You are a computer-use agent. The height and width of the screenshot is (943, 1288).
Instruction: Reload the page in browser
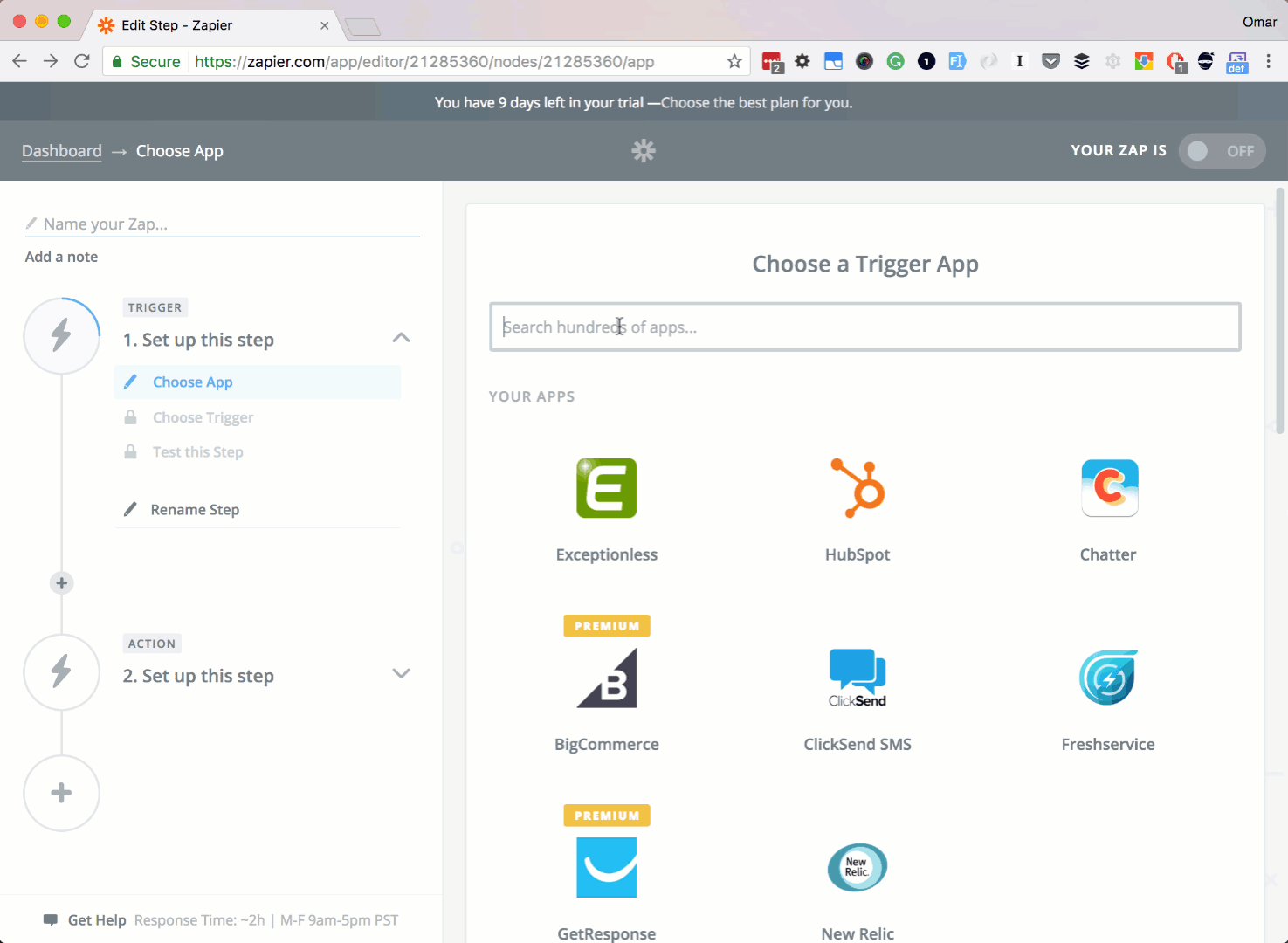[x=82, y=61]
